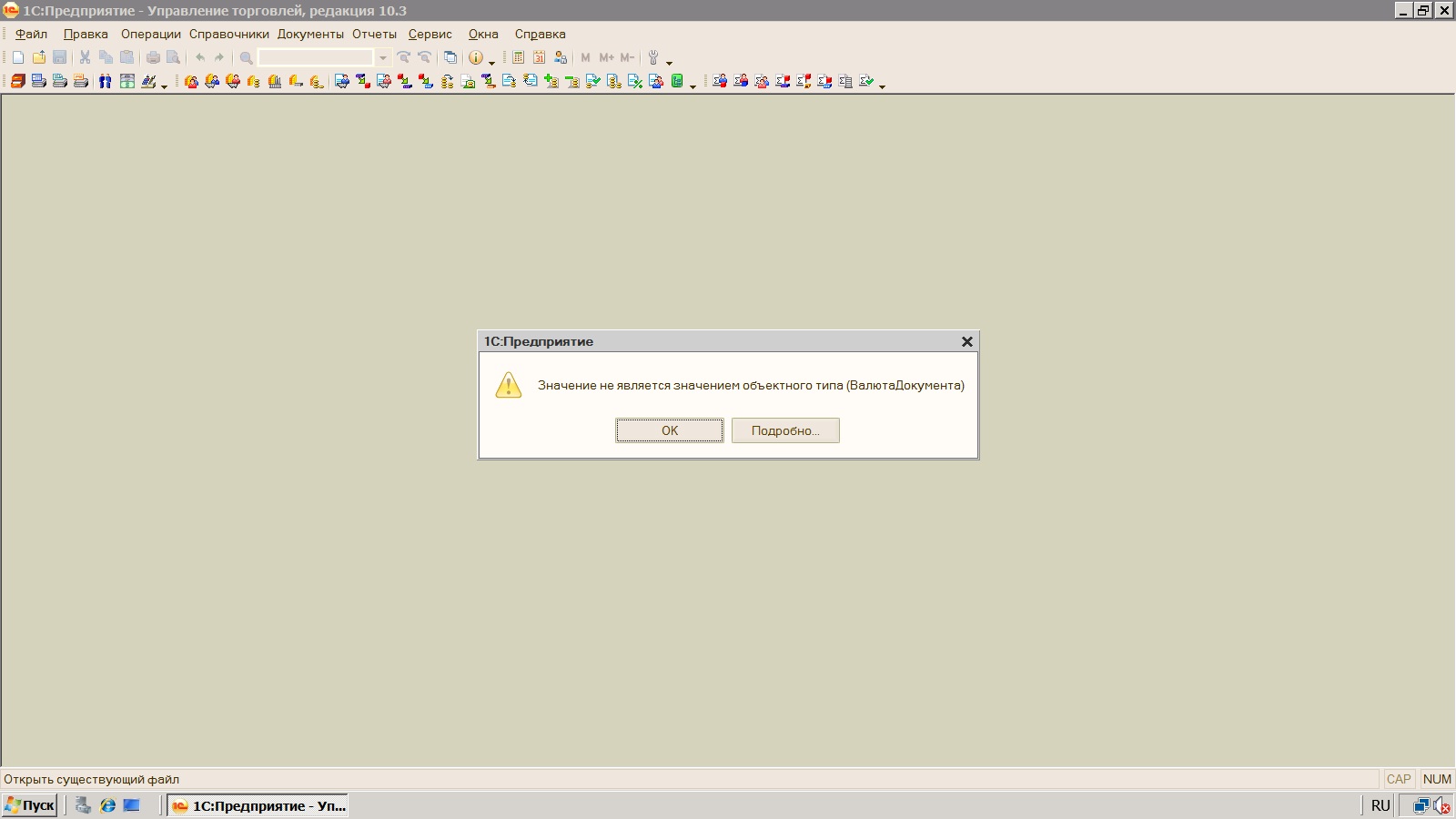The width and height of the screenshot is (1456, 819).
Task: Click the Open file folder icon
Action: click(39, 57)
